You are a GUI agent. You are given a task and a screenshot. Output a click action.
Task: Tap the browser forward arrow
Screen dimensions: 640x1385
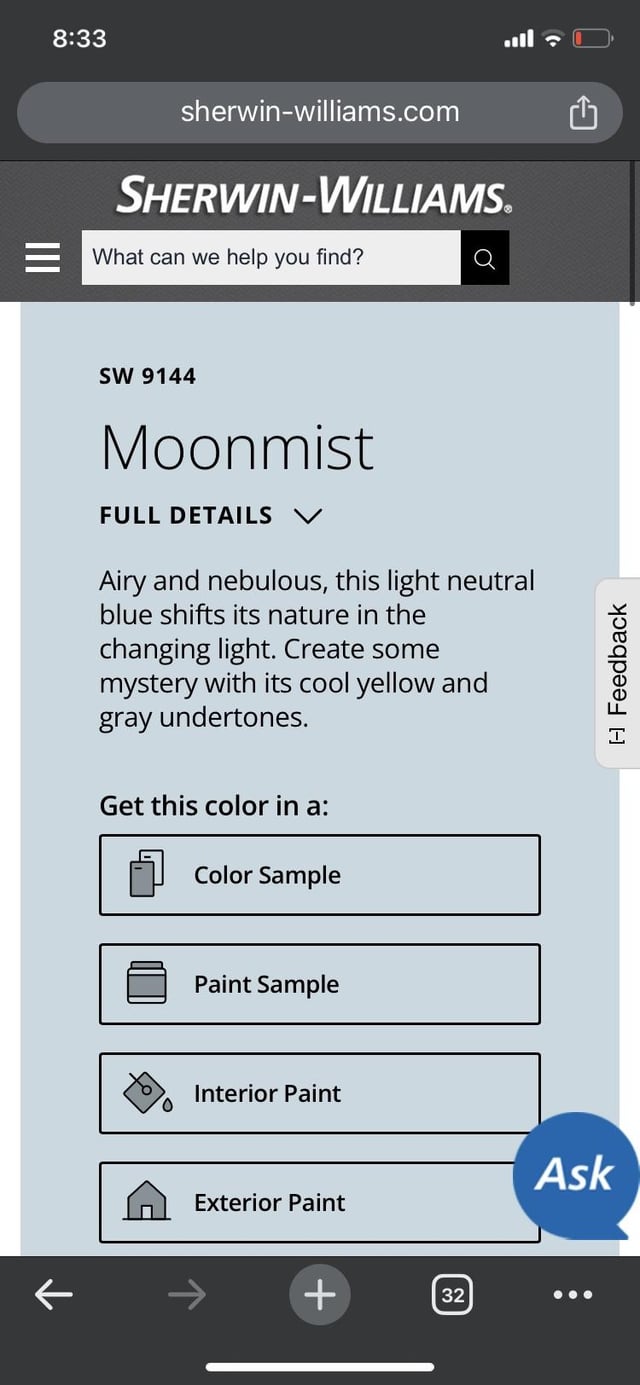[x=186, y=1296]
